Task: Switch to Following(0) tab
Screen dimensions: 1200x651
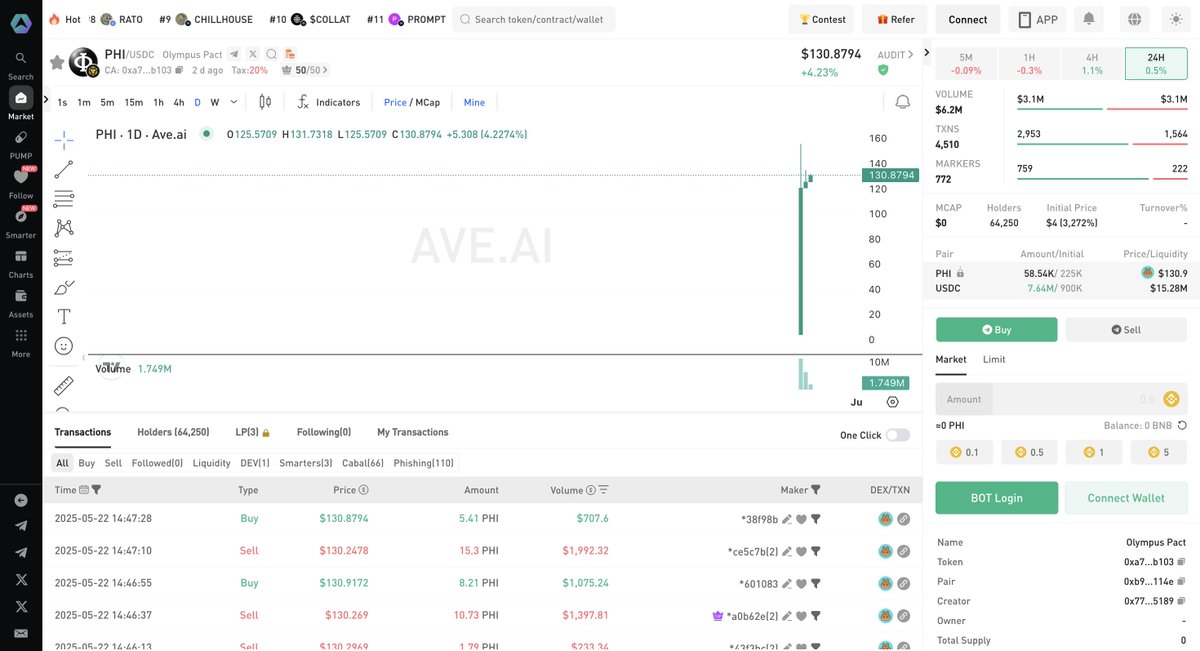Action: point(324,432)
